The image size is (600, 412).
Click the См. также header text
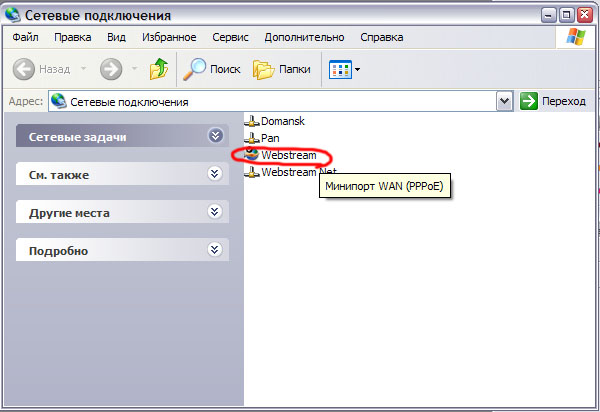tap(59, 175)
